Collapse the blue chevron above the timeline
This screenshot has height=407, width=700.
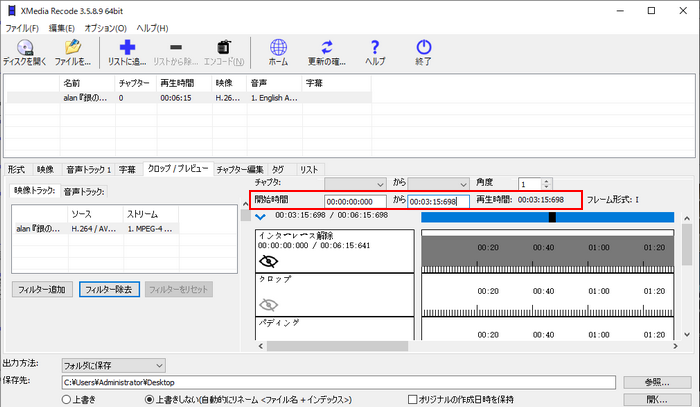pyautogui.click(x=260, y=215)
